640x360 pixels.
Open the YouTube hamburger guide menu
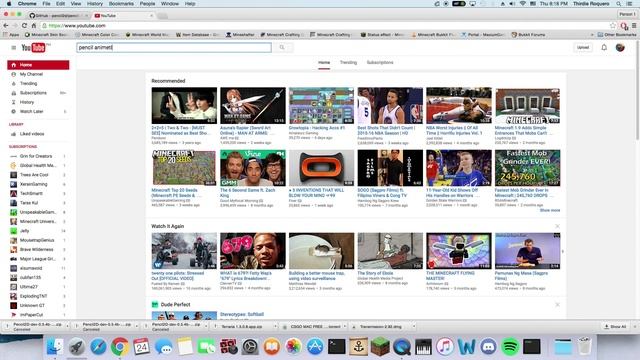click(x=13, y=48)
